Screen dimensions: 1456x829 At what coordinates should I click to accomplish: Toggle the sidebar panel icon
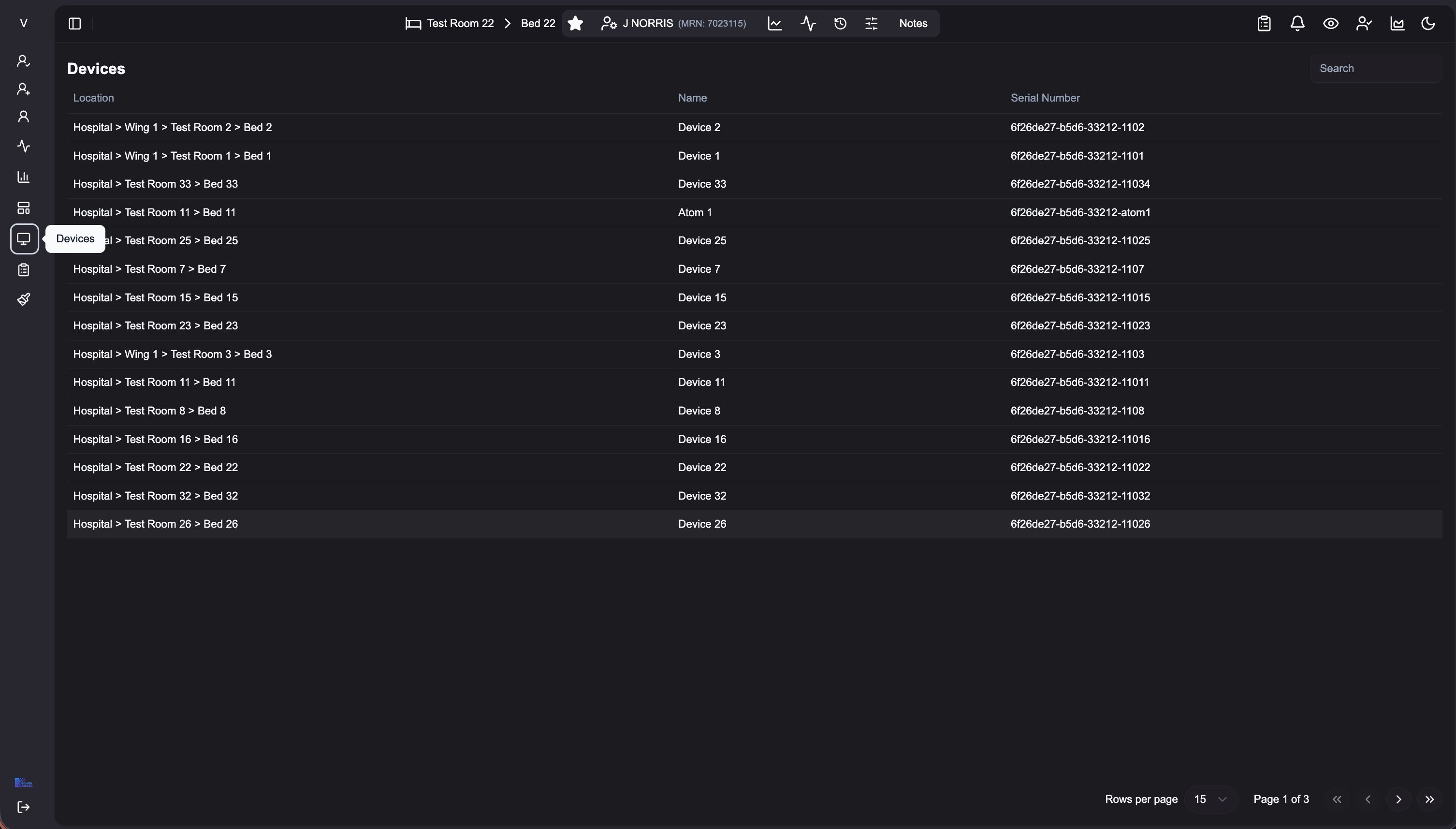(74, 23)
